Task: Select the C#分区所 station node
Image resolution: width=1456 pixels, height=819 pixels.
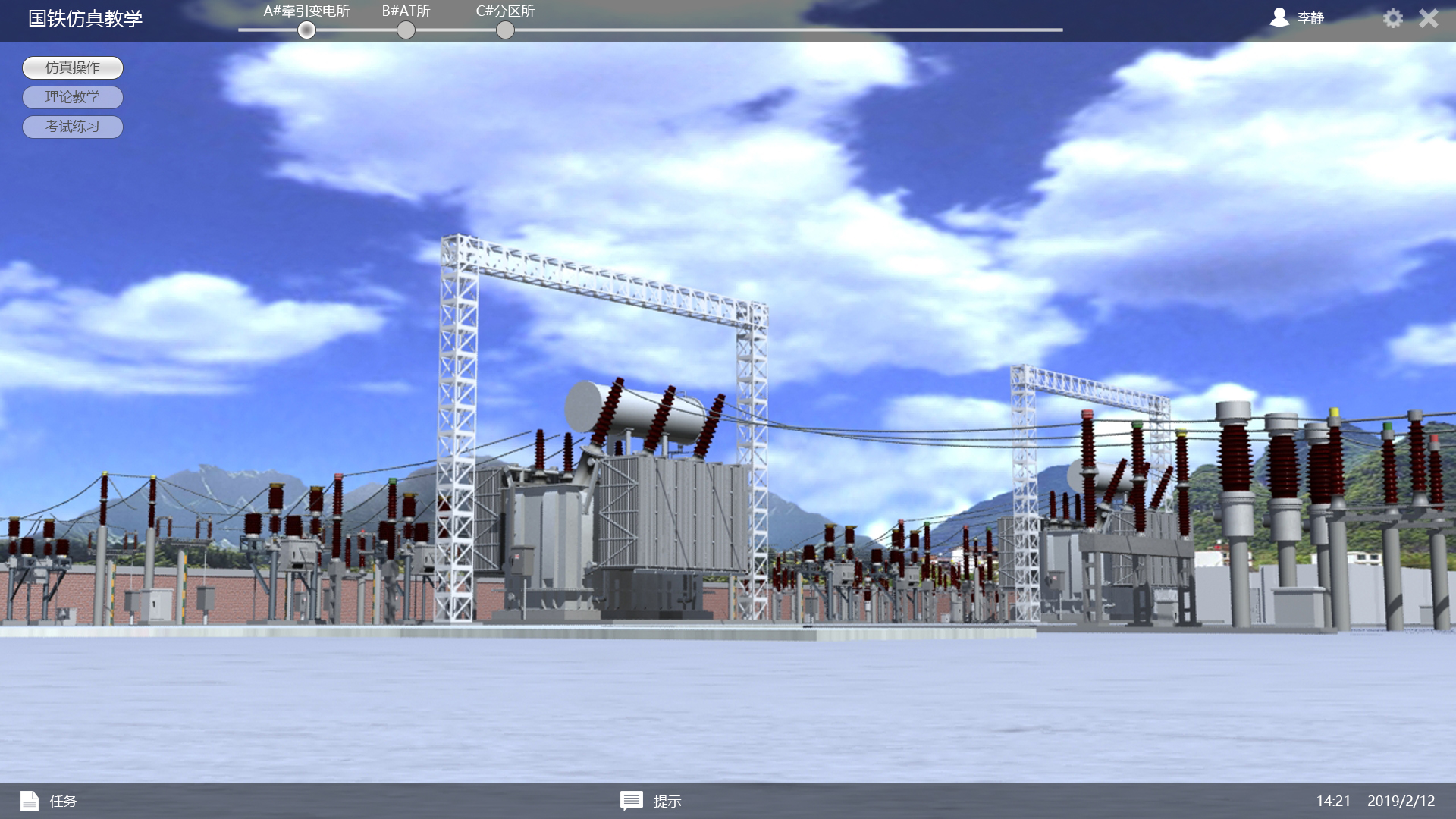Action: pos(505,30)
